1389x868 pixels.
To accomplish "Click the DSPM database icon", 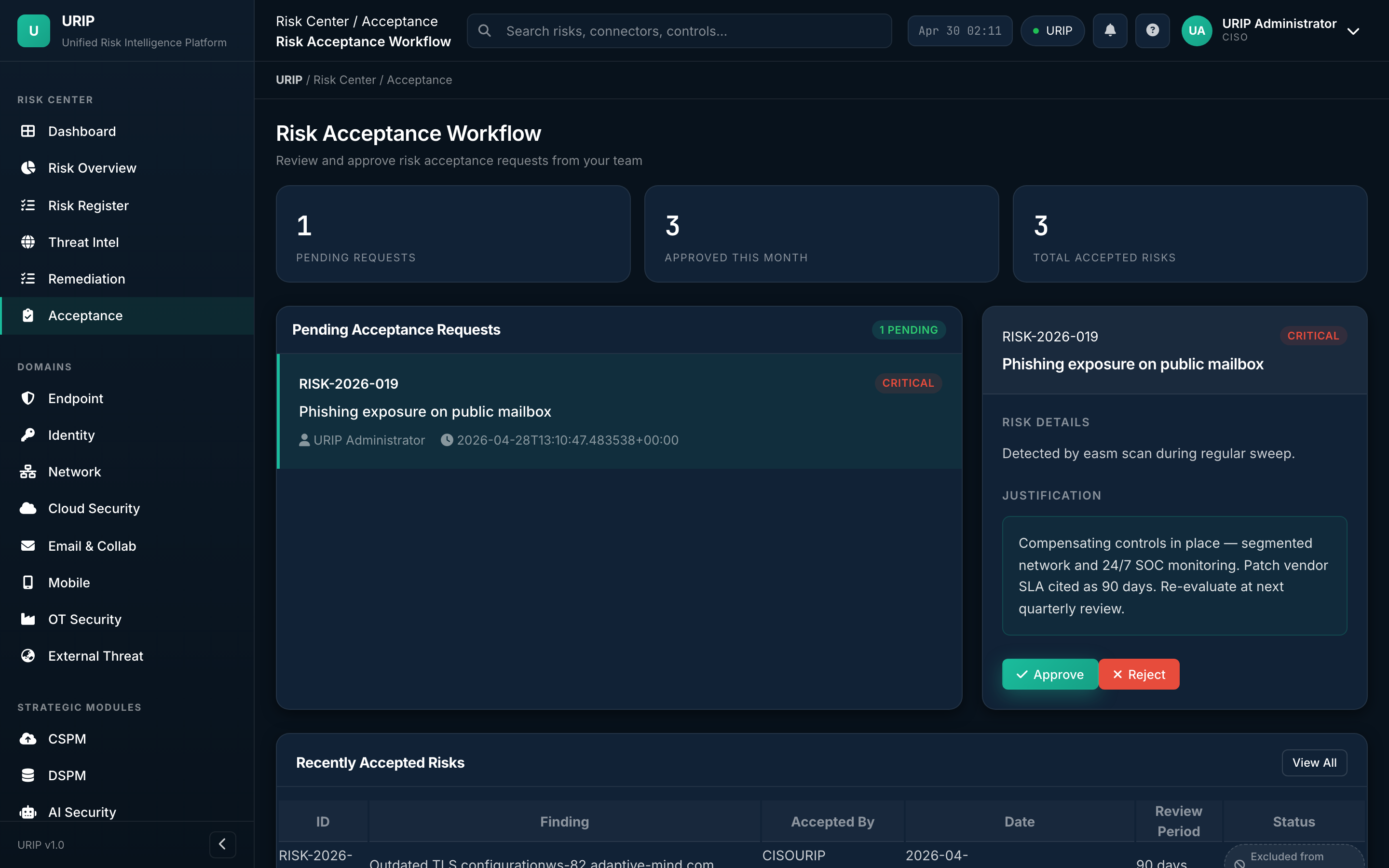I will click(27, 775).
